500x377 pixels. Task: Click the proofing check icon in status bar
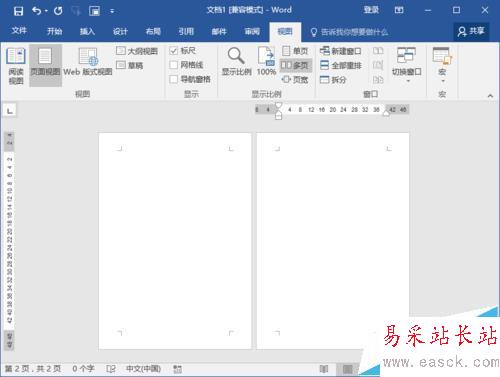click(111, 369)
